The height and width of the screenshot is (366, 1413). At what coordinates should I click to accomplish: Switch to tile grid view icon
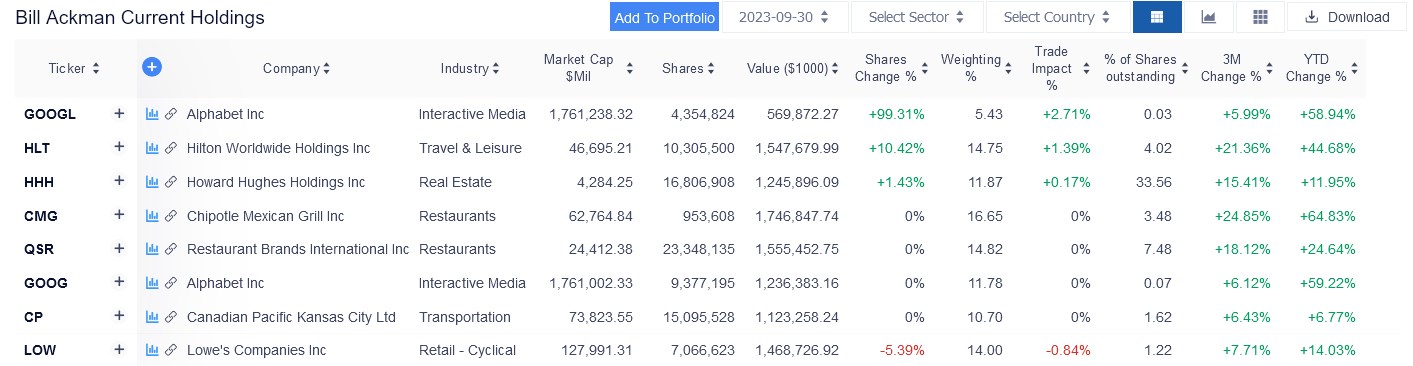coord(1260,17)
